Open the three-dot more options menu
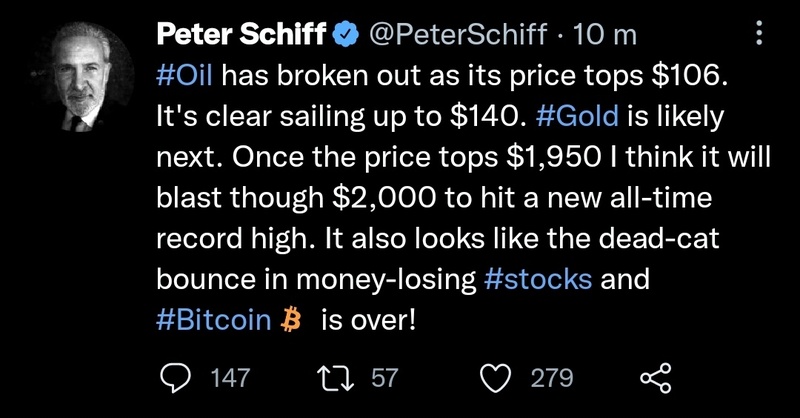The image size is (800, 418). click(x=764, y=35)
